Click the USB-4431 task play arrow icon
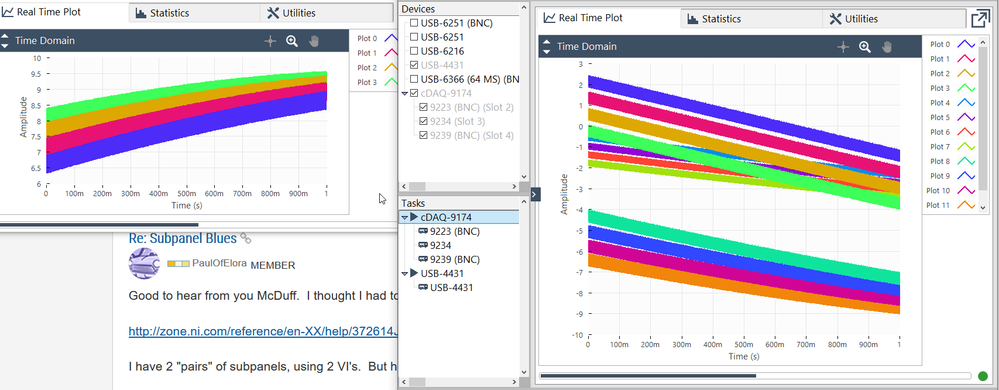Screen dimensions: 999x390 (414, 273)
